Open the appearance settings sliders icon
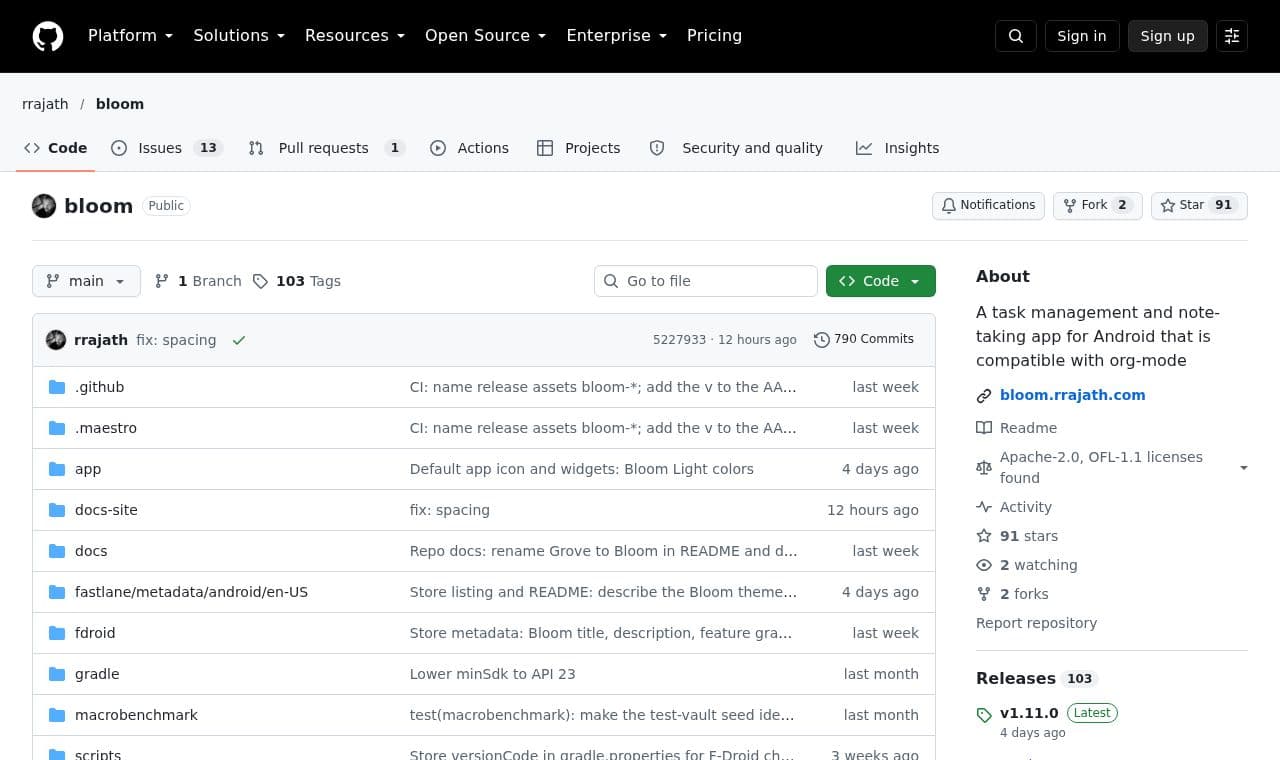Image resolution: width=1280 pixels, height=760 pixels. (1232, 36)
